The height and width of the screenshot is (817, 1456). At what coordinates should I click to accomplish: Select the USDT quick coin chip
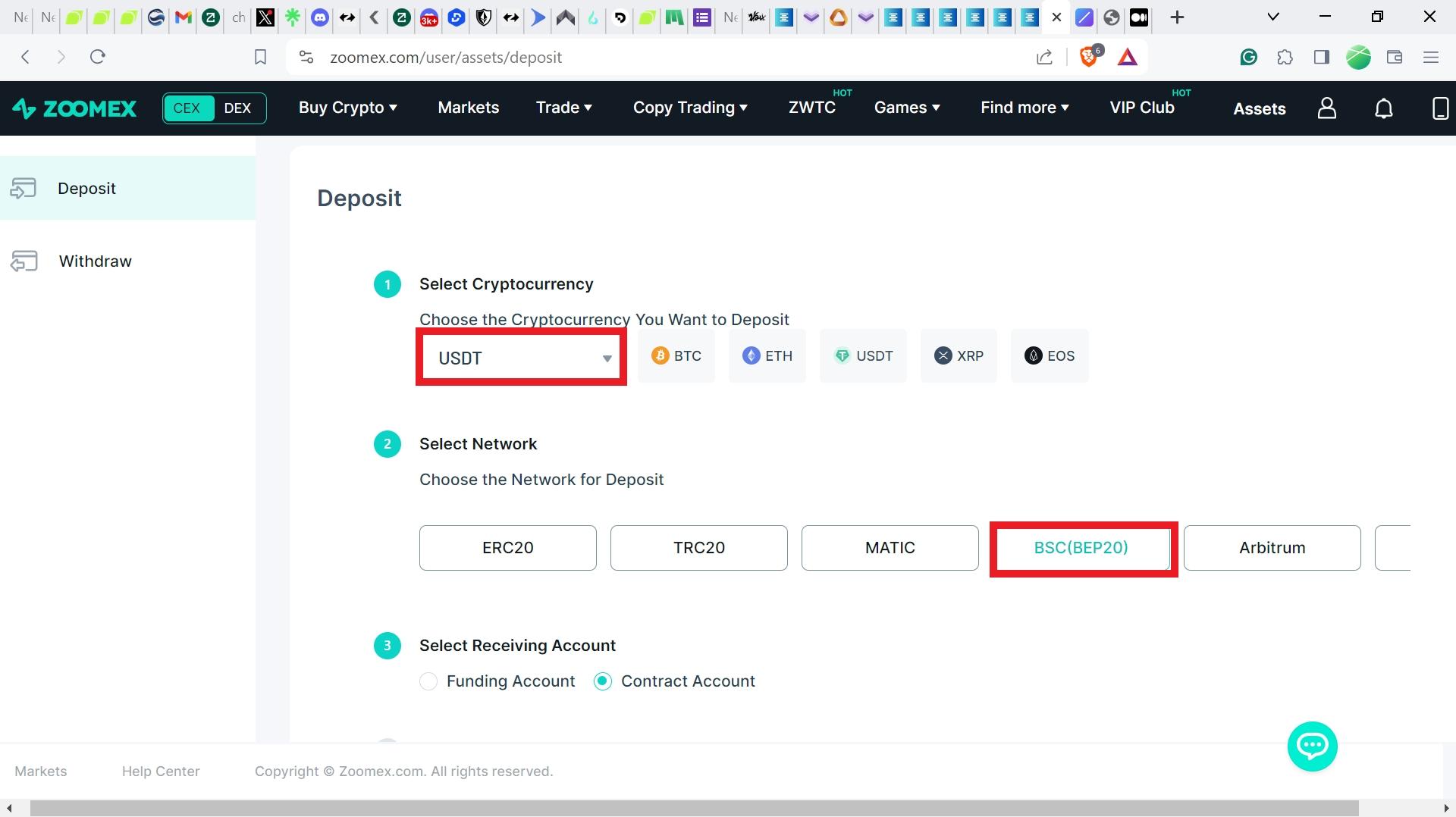tap(863, 355)
